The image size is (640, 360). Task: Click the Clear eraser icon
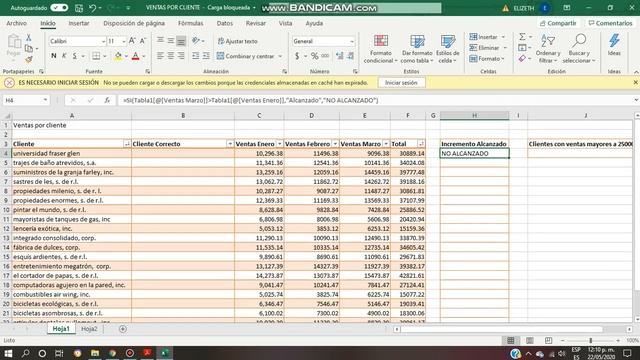[522, 59]
